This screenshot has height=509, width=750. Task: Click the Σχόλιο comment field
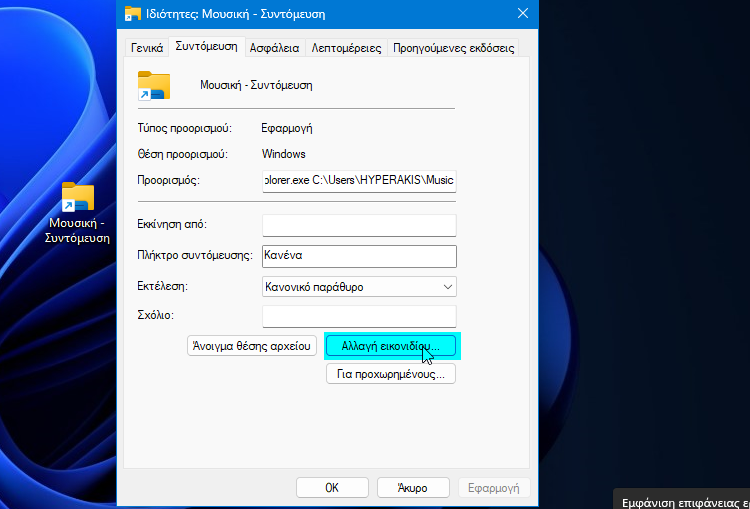(x=359, y=316)
